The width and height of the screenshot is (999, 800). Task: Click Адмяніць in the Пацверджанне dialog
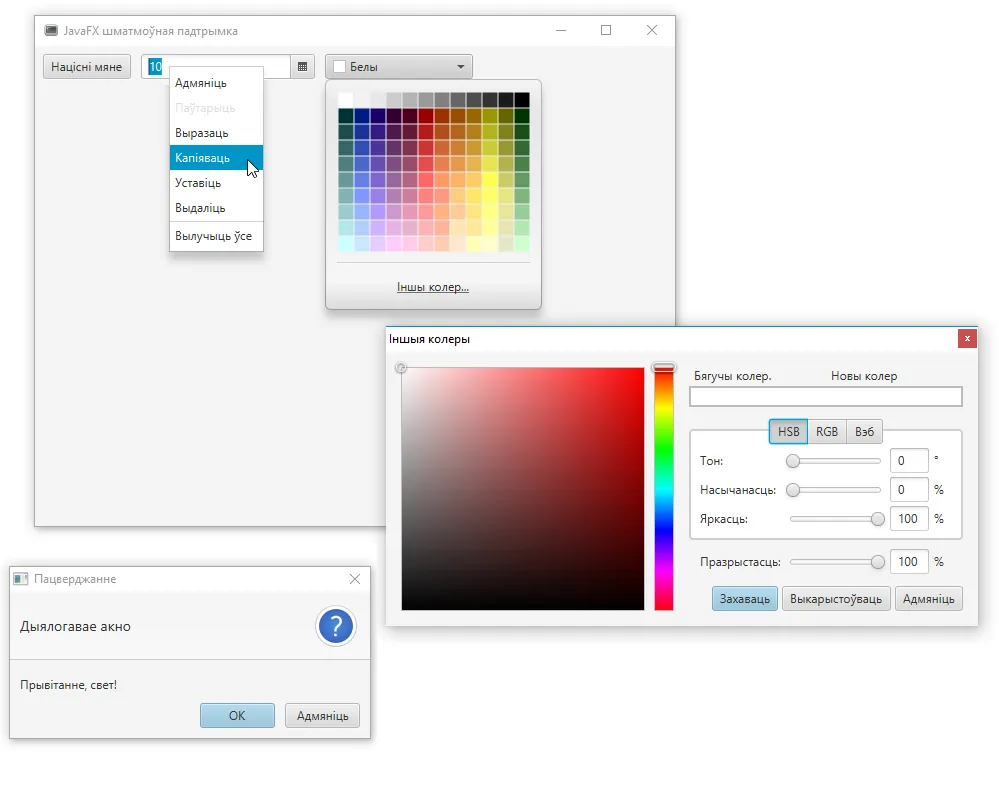[322, 715]
